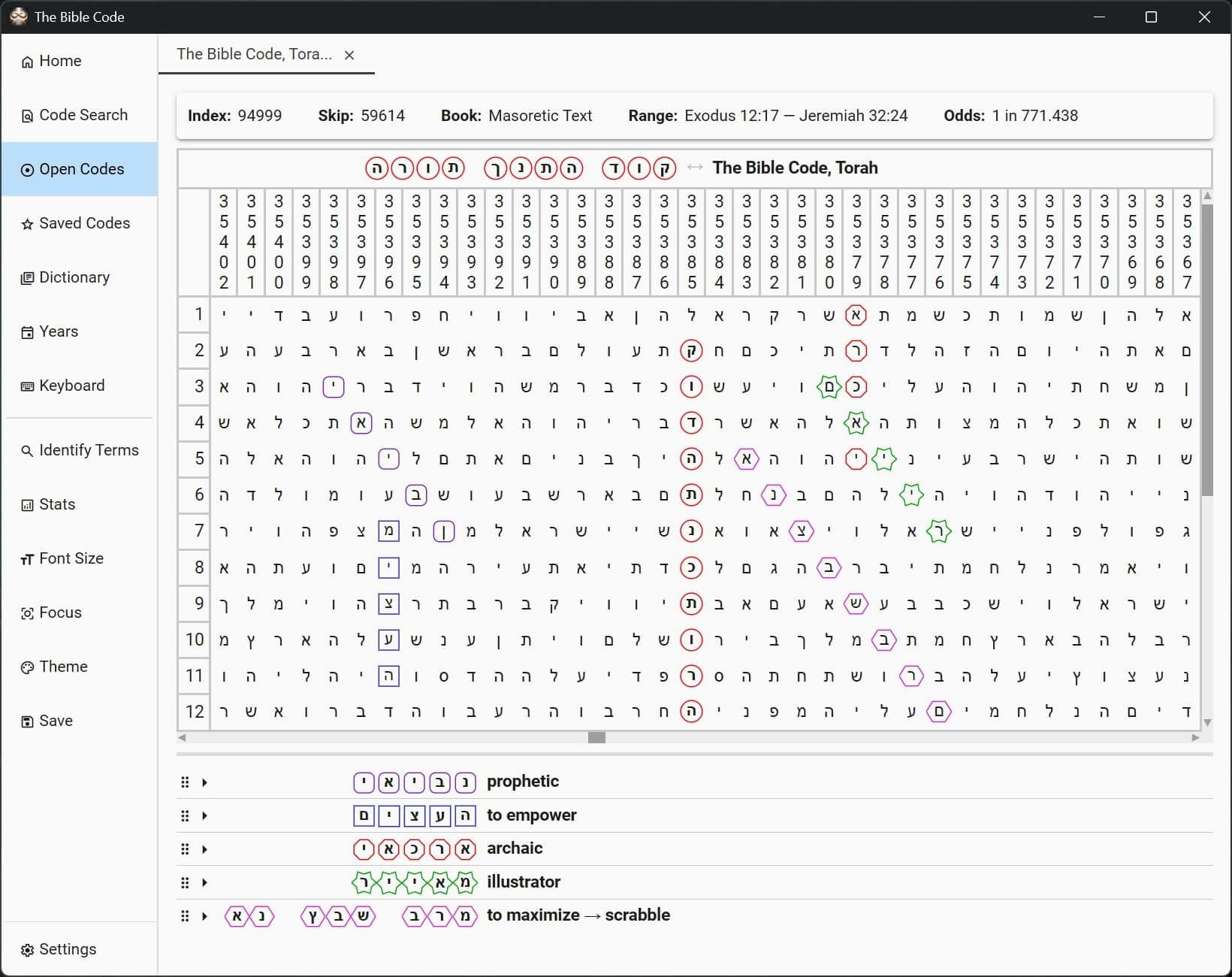Click the Range 'Exodus 12:17 — Jeremiah 32:24'

pyautogui.click(x=796, y=116)
